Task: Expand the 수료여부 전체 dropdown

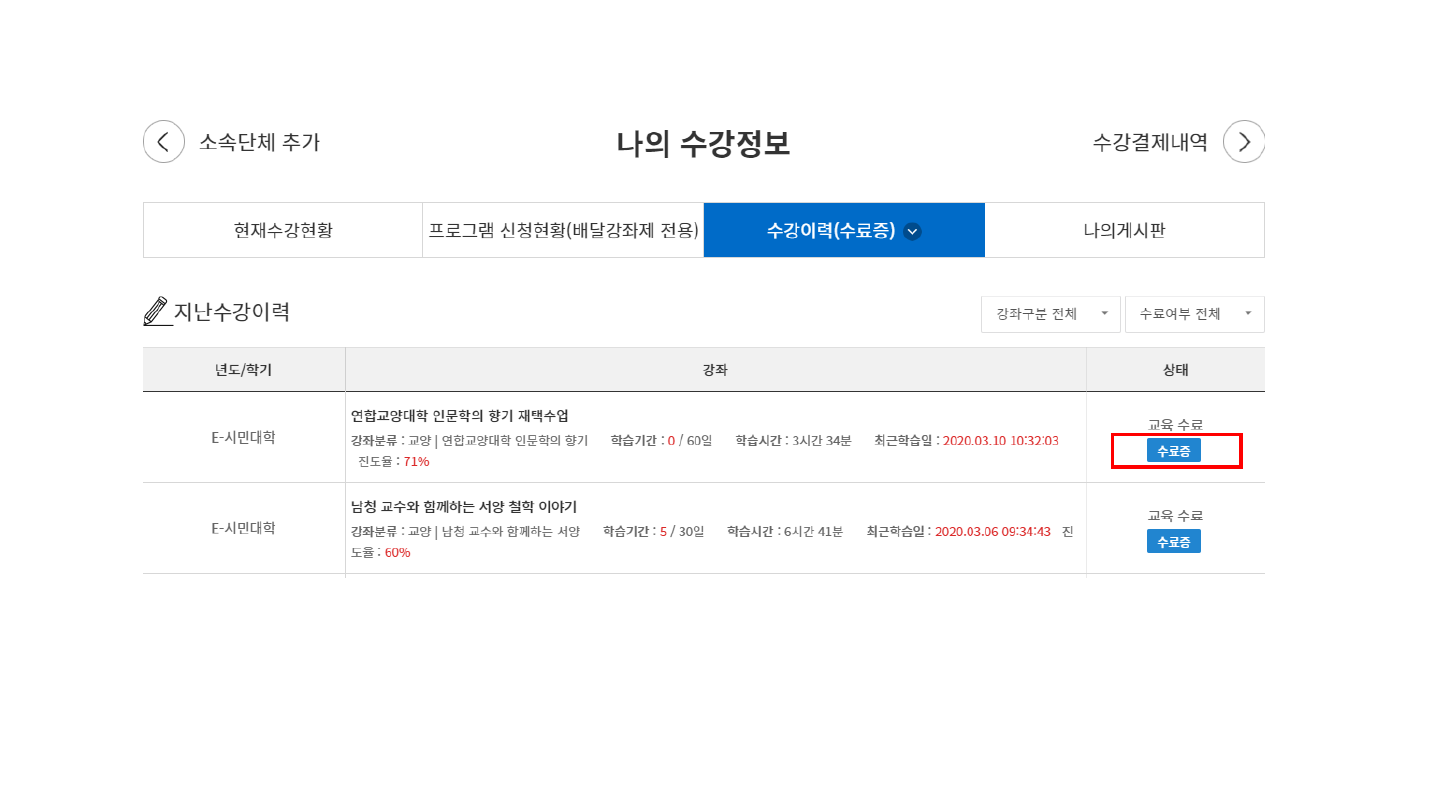Action: [1194, 314]
